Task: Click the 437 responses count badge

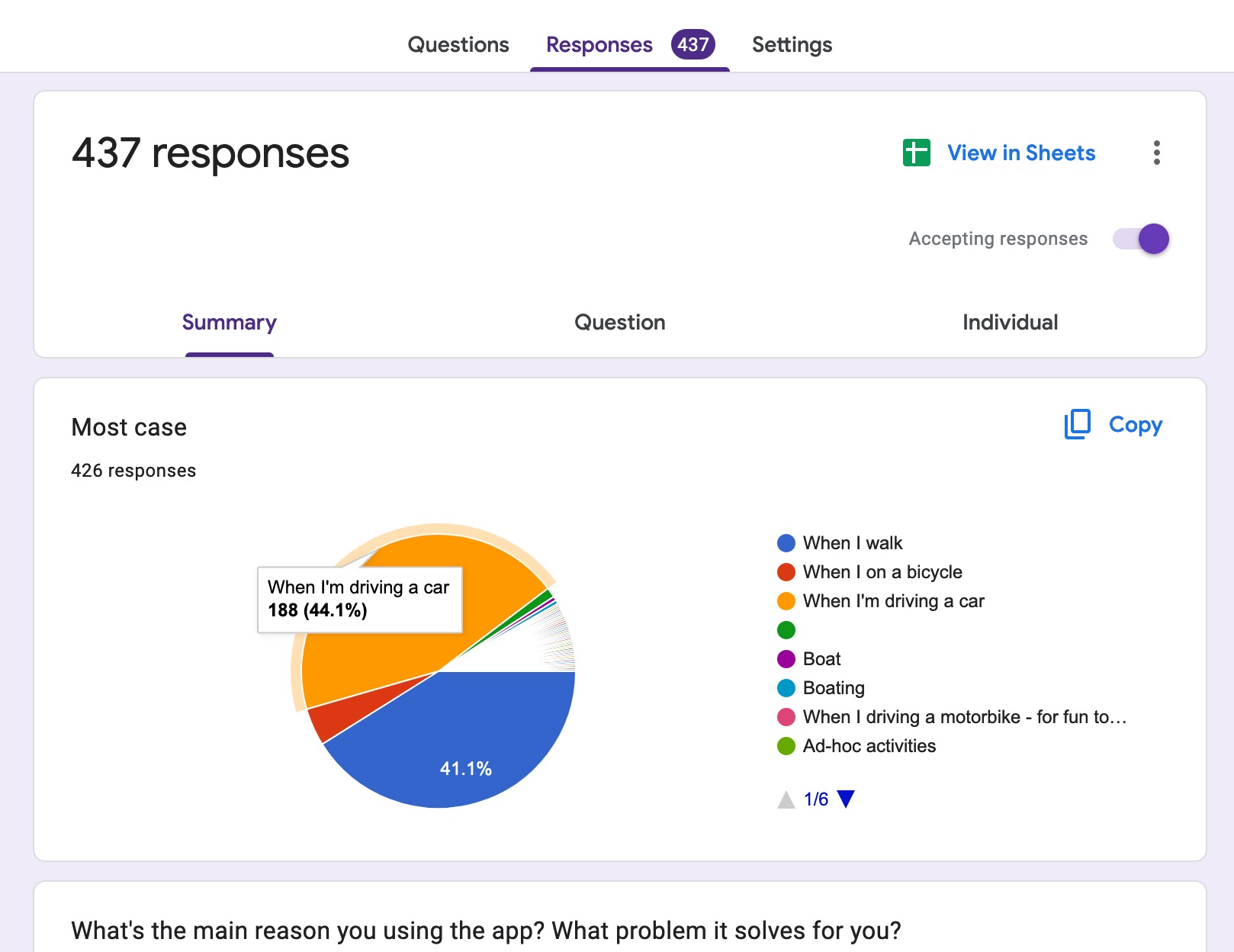Action: click(x=693, y=44)
